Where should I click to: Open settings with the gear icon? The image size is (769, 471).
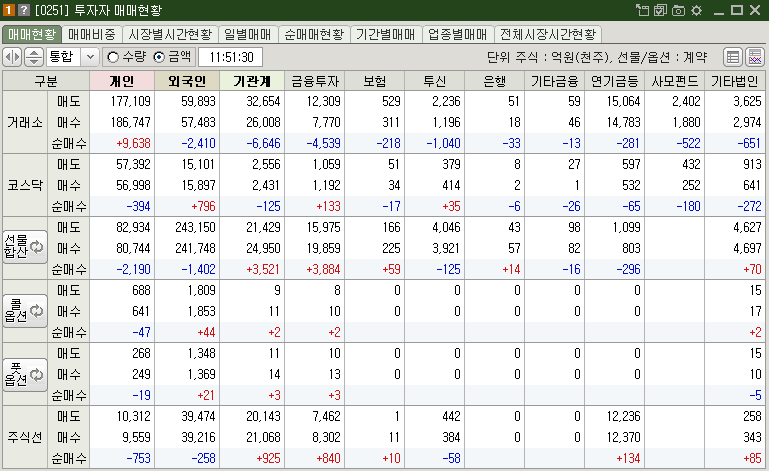(696, 10)
